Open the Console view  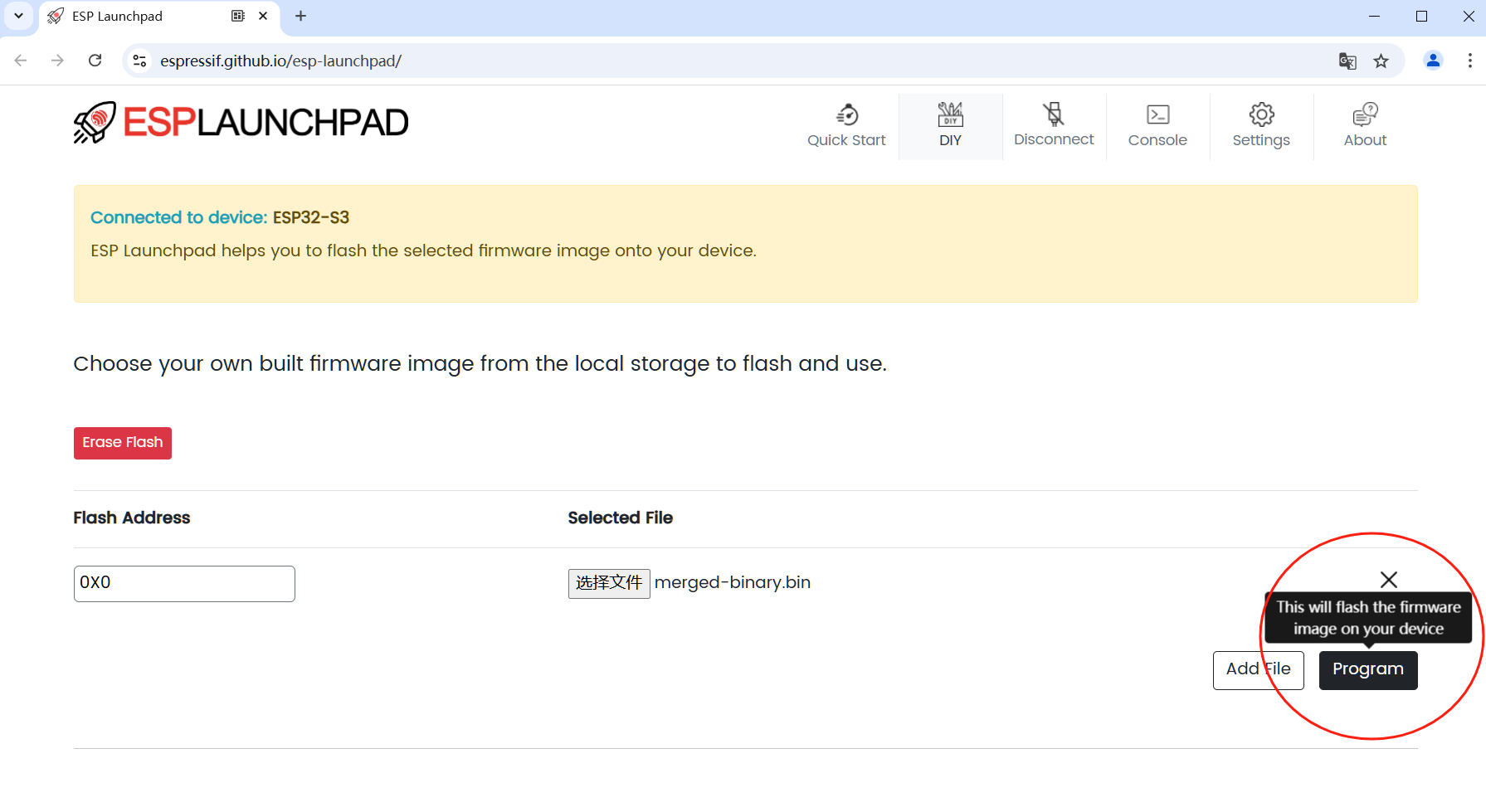(x=1157, y=126)
